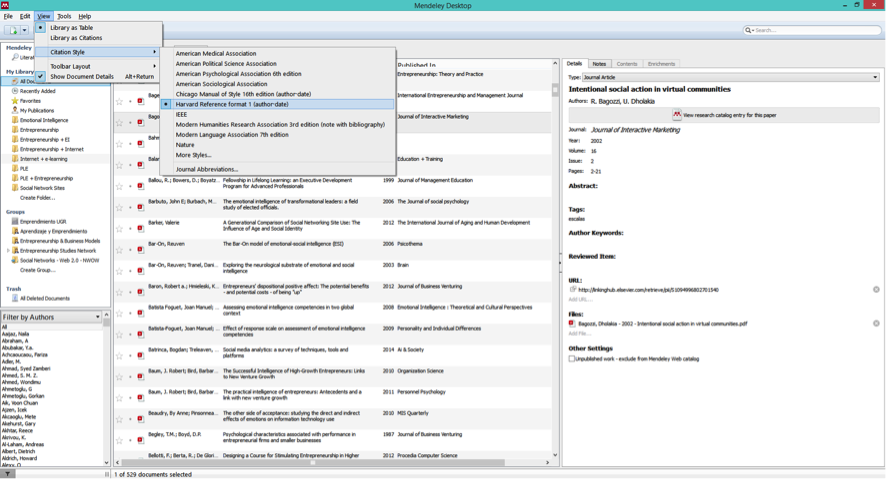Open the linkinghub.elsevier.com URL
886x479 pixels.
pyautogui.click(x=648, y=290)
